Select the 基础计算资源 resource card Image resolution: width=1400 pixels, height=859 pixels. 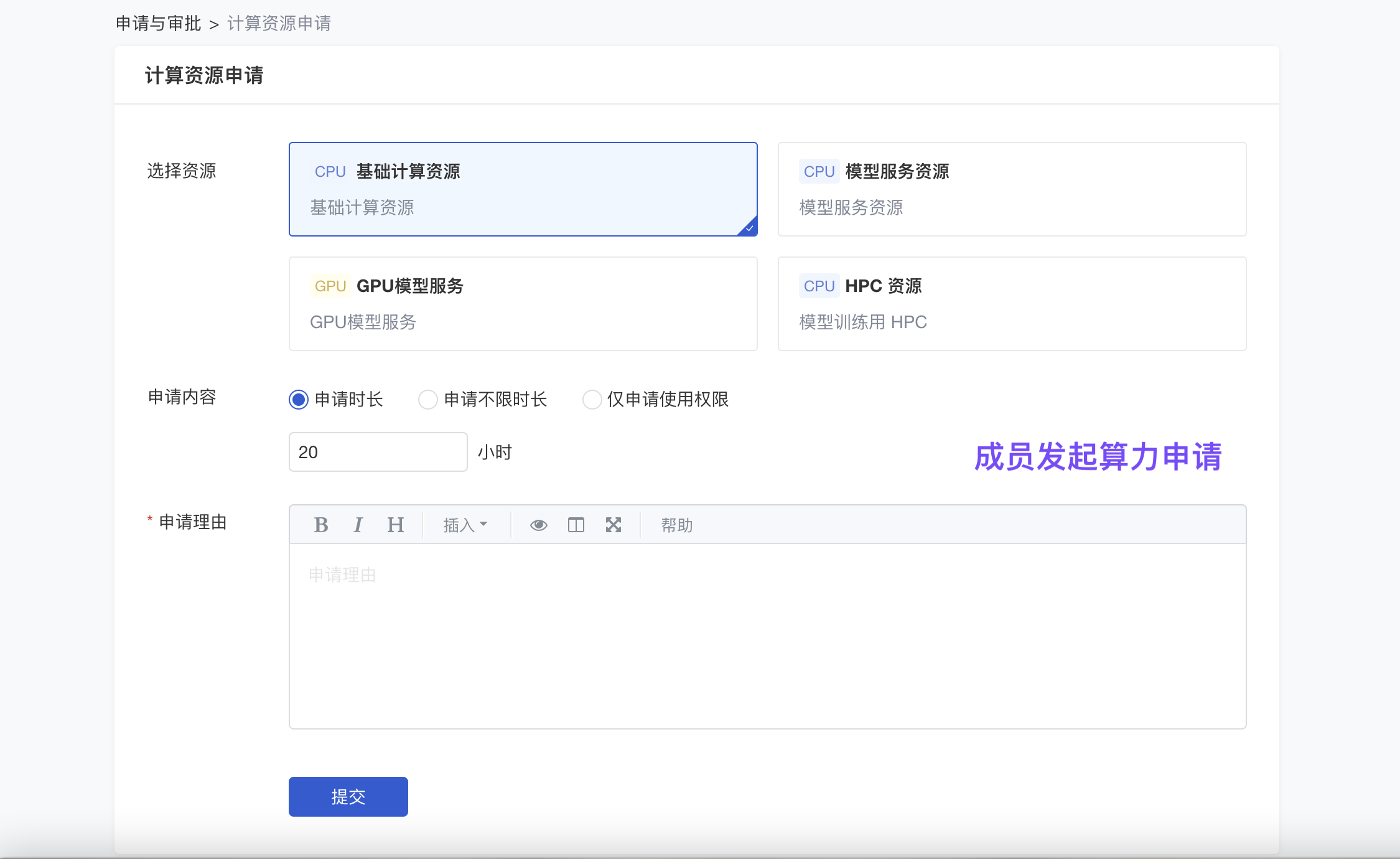pos(523,189)
